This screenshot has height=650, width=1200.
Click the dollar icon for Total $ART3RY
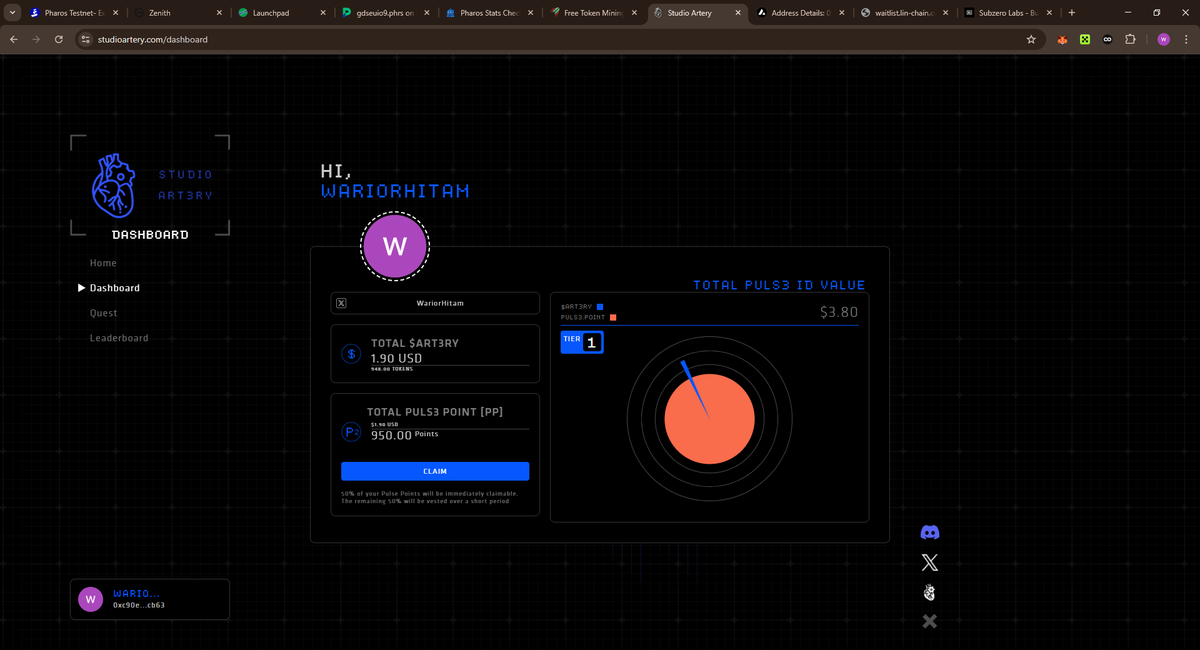351,353
